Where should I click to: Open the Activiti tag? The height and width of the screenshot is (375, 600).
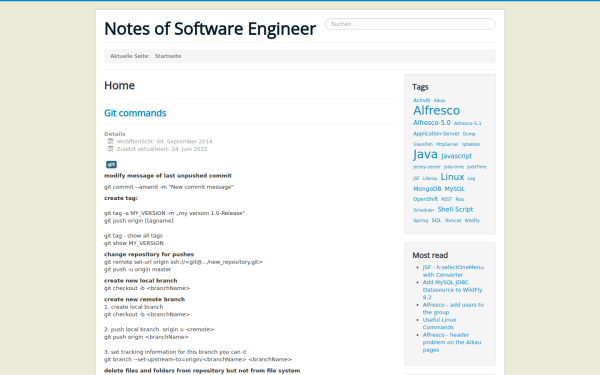tap(421, 100)
